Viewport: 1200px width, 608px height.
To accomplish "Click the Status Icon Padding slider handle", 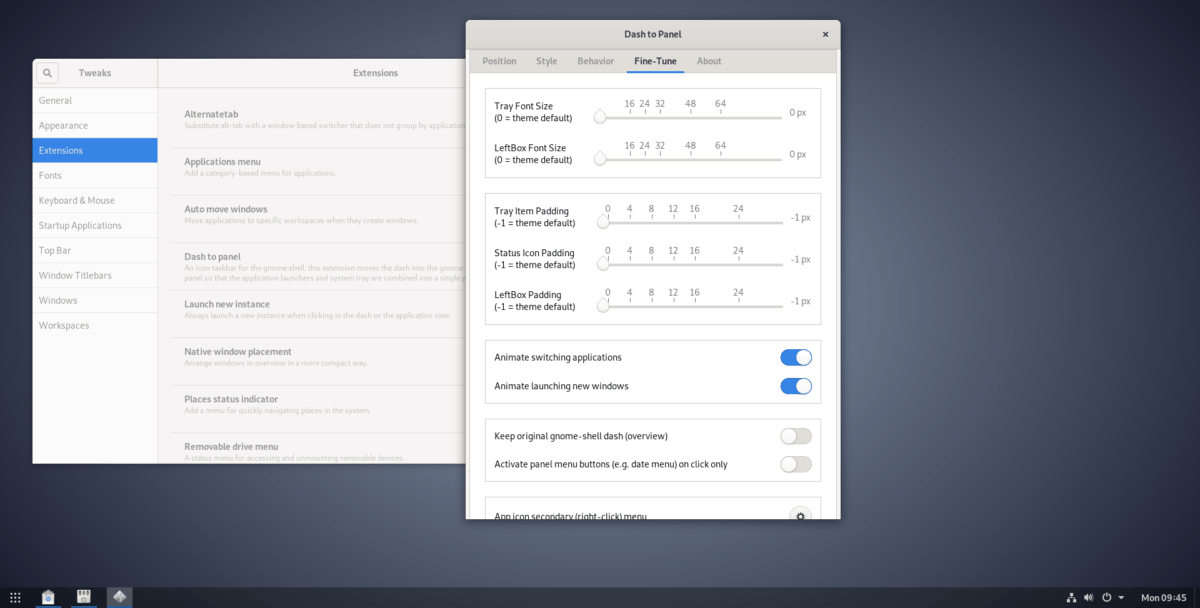I will pyautogui.click(x=603, y=264).
